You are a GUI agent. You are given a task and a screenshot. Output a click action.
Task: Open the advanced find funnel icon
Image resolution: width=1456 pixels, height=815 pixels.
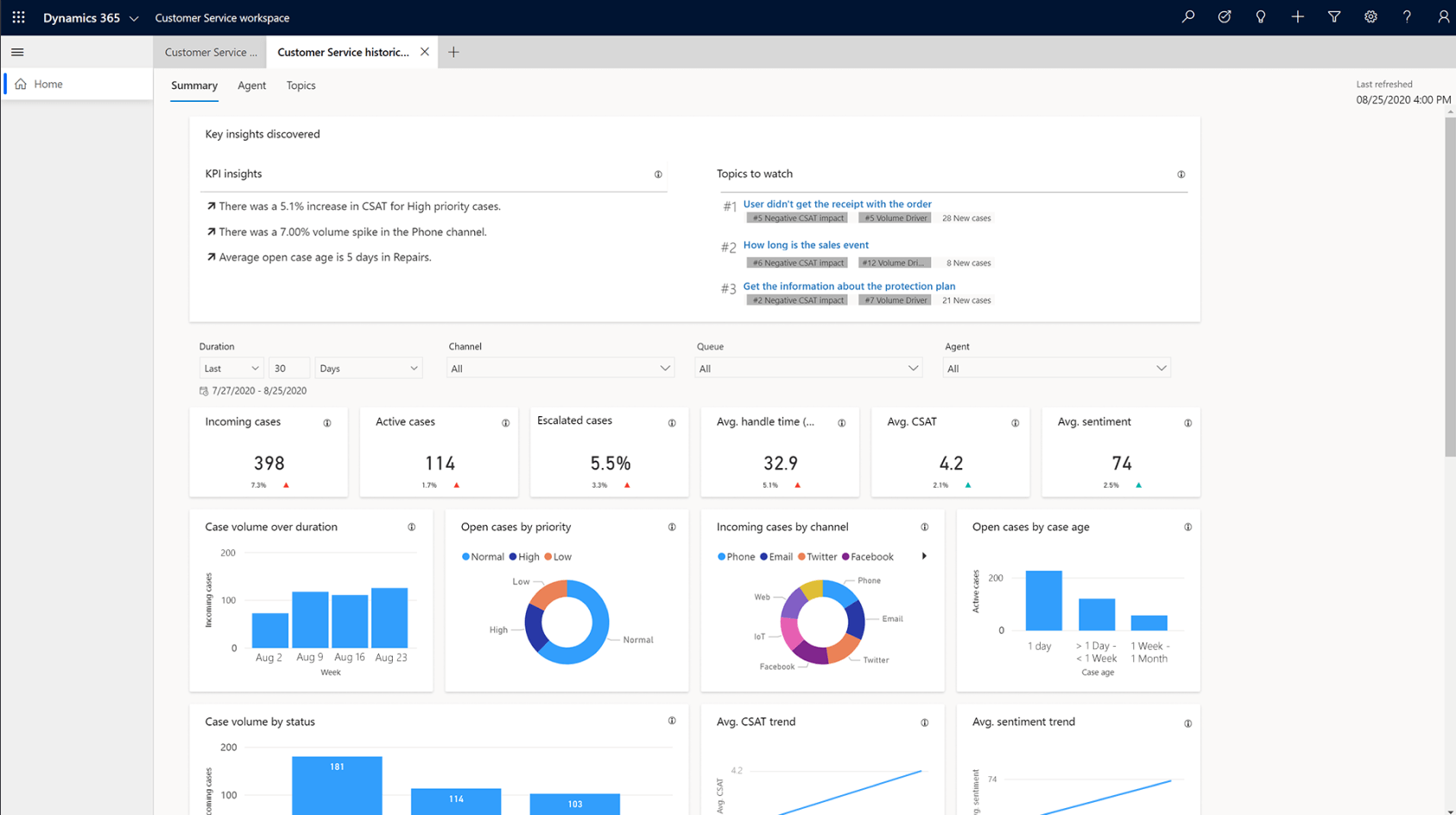click(x=1334, y=16)
